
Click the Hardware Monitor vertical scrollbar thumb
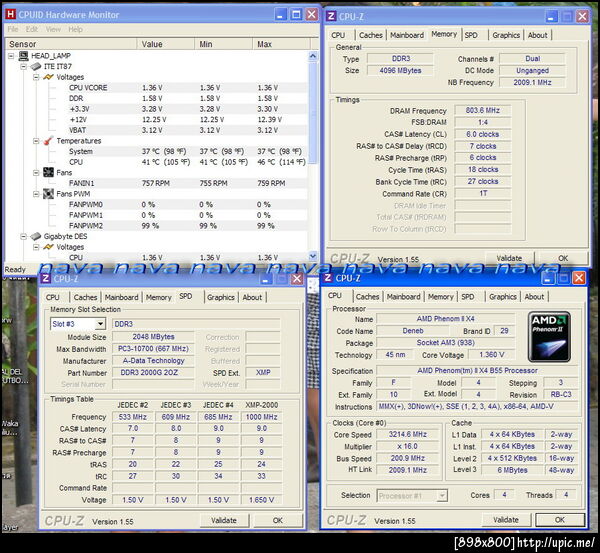313,113
